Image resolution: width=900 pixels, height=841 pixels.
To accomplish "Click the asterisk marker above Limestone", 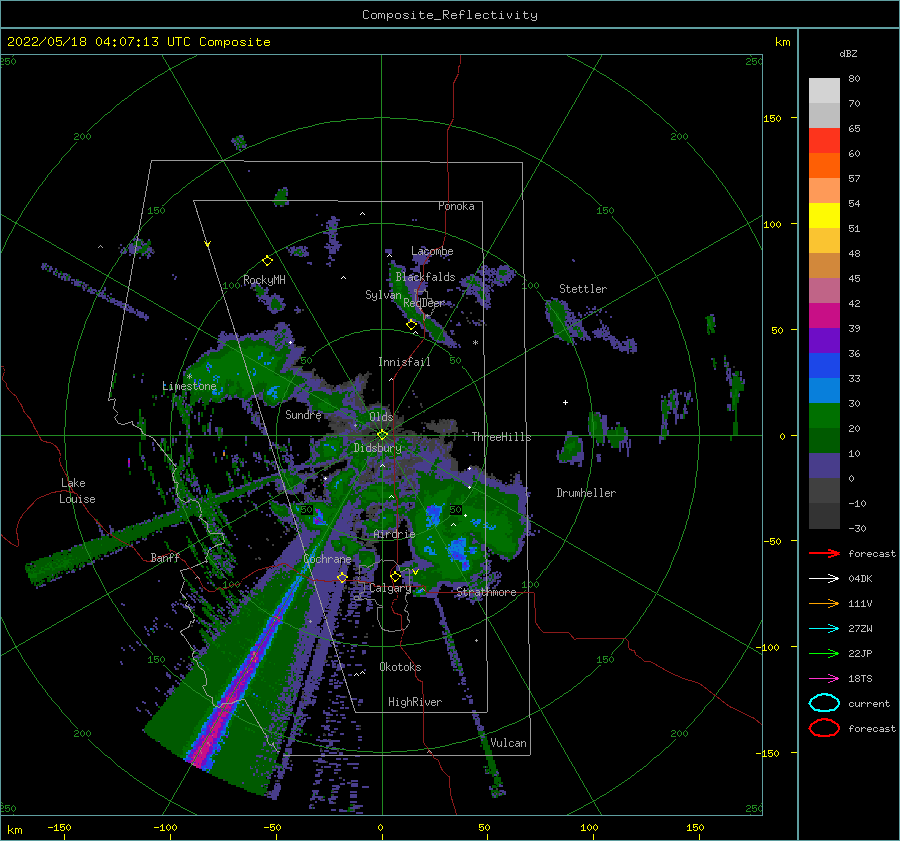I will coord(189,377).
